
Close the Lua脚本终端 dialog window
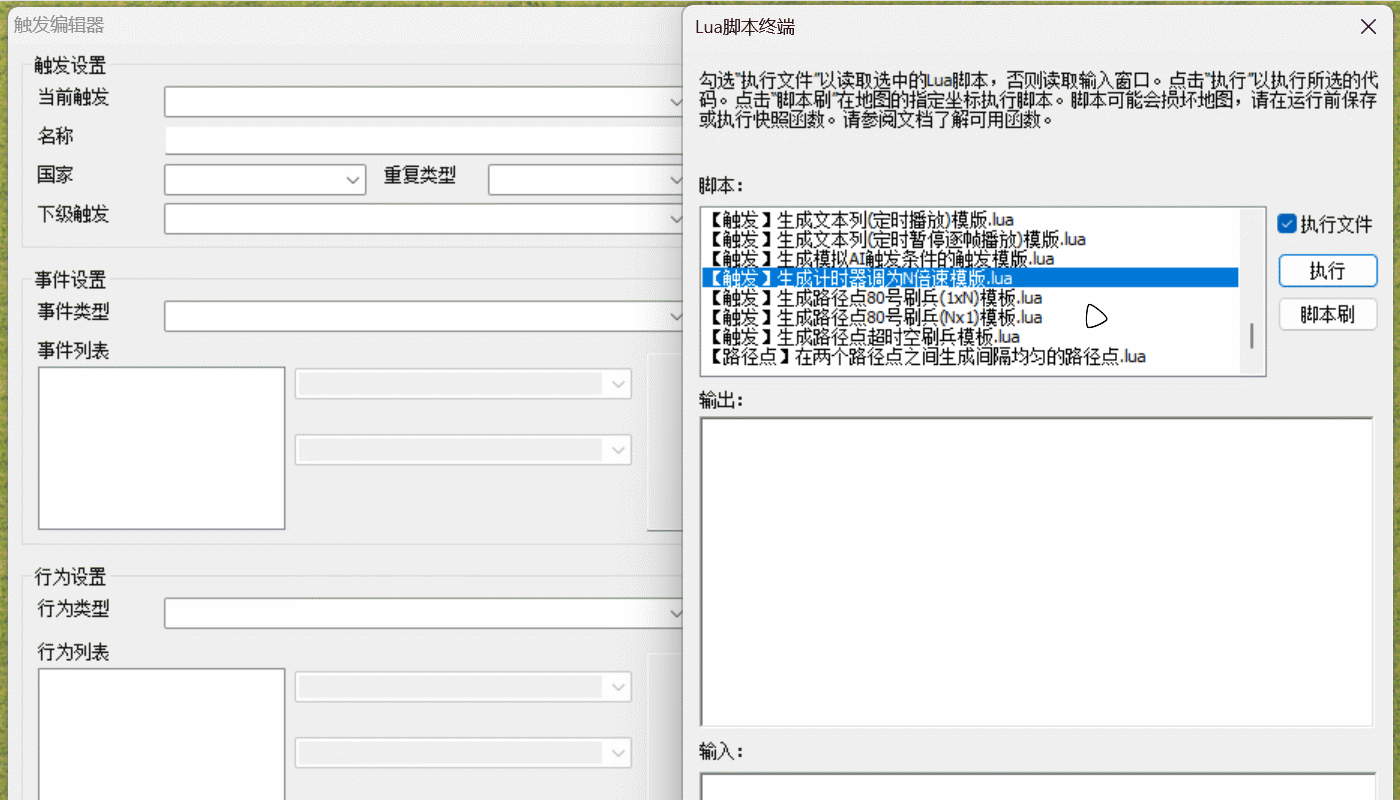1367,28
